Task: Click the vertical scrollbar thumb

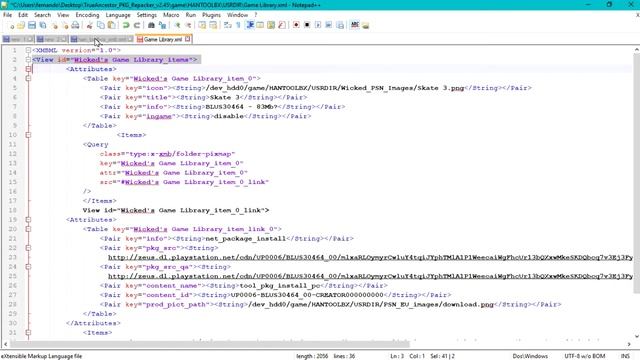Action: [636, 173]
